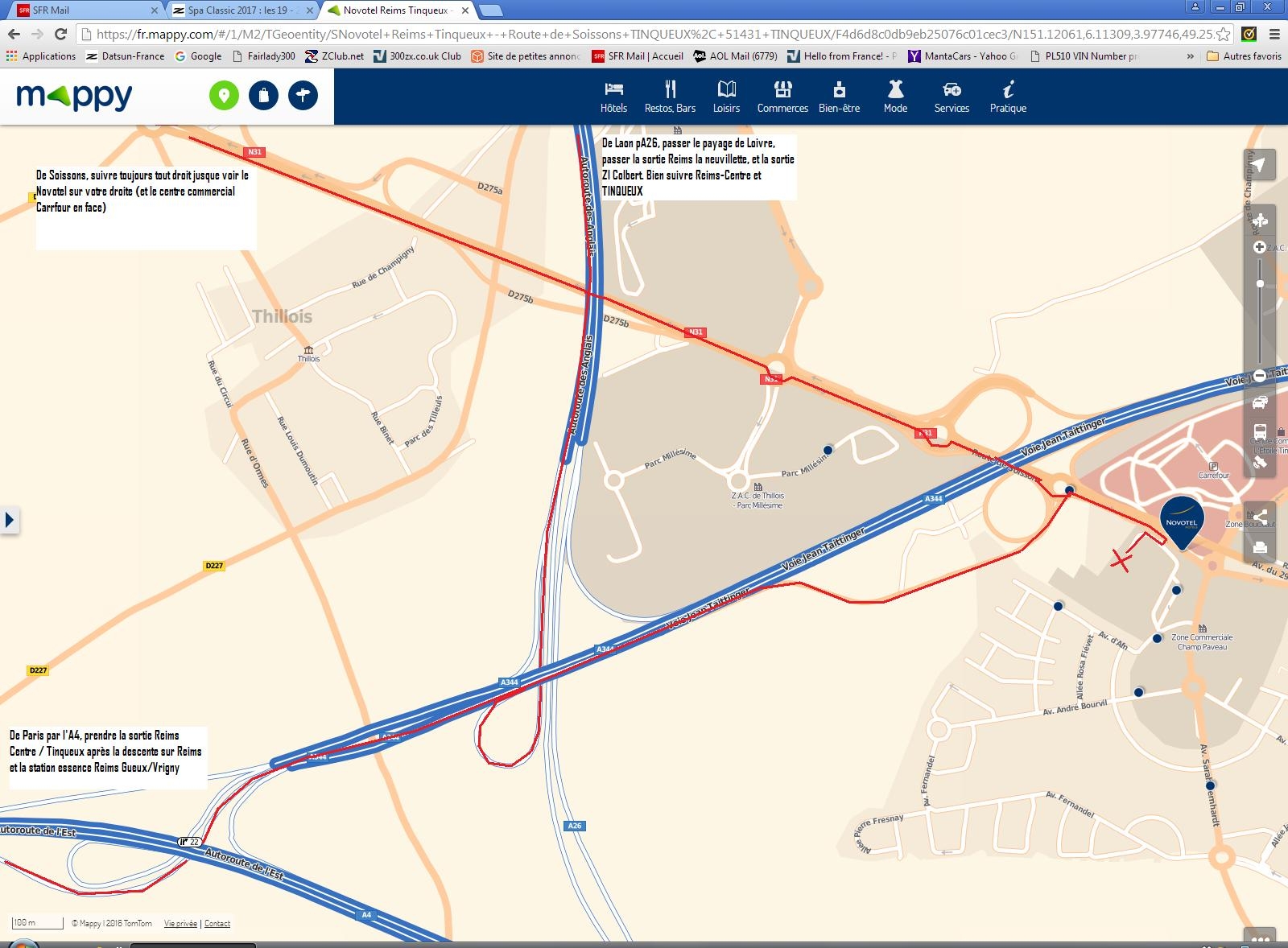This screenshot has width=1288, height=948.
Task: Open a new tab
Action: pos(491,10)
